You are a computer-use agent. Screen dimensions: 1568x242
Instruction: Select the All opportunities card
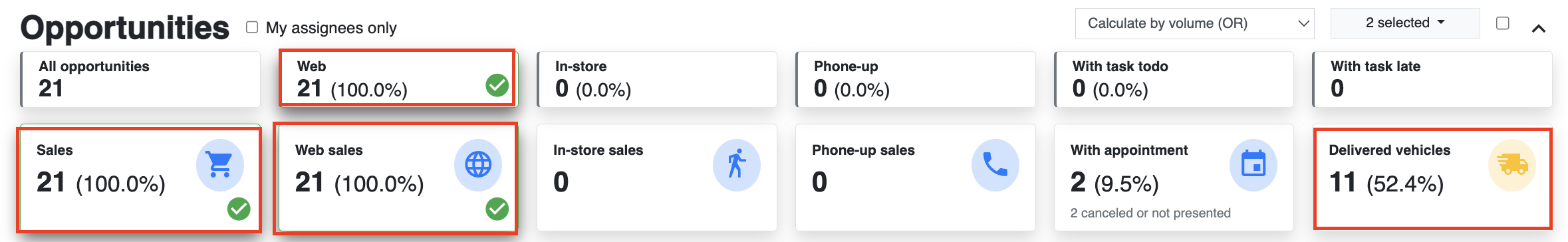[x=140, y=79]
